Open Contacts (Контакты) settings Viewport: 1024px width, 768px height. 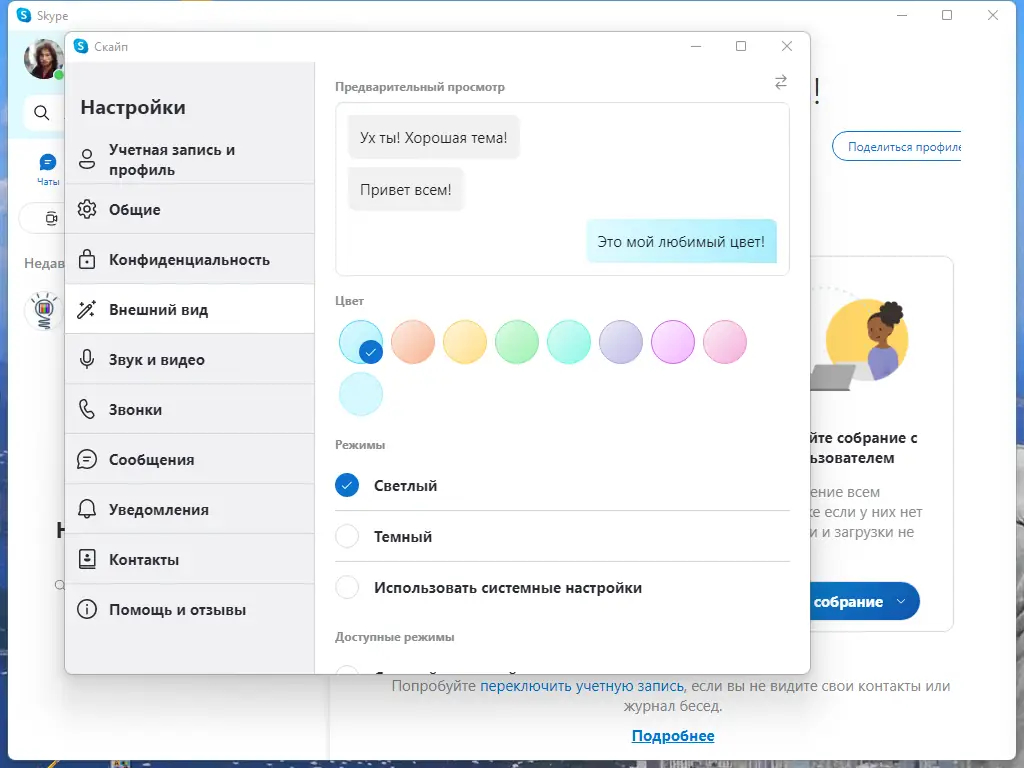[189, 559]
